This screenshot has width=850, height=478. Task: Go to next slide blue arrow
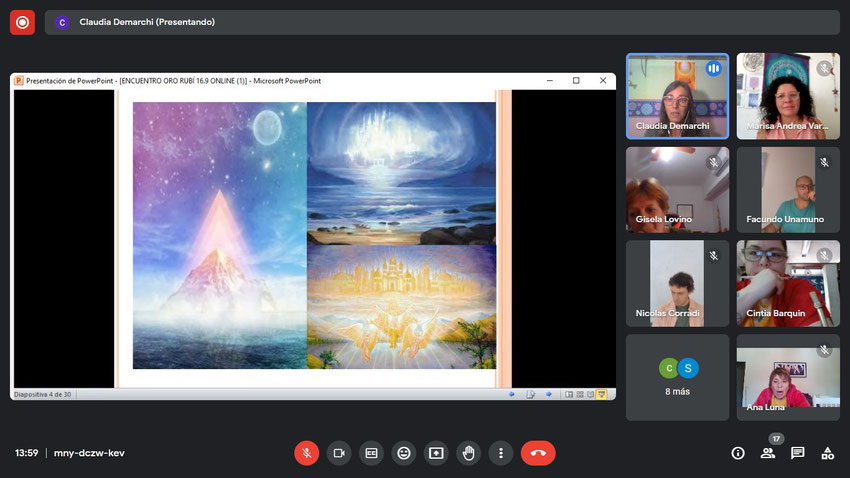coord(549,395)
